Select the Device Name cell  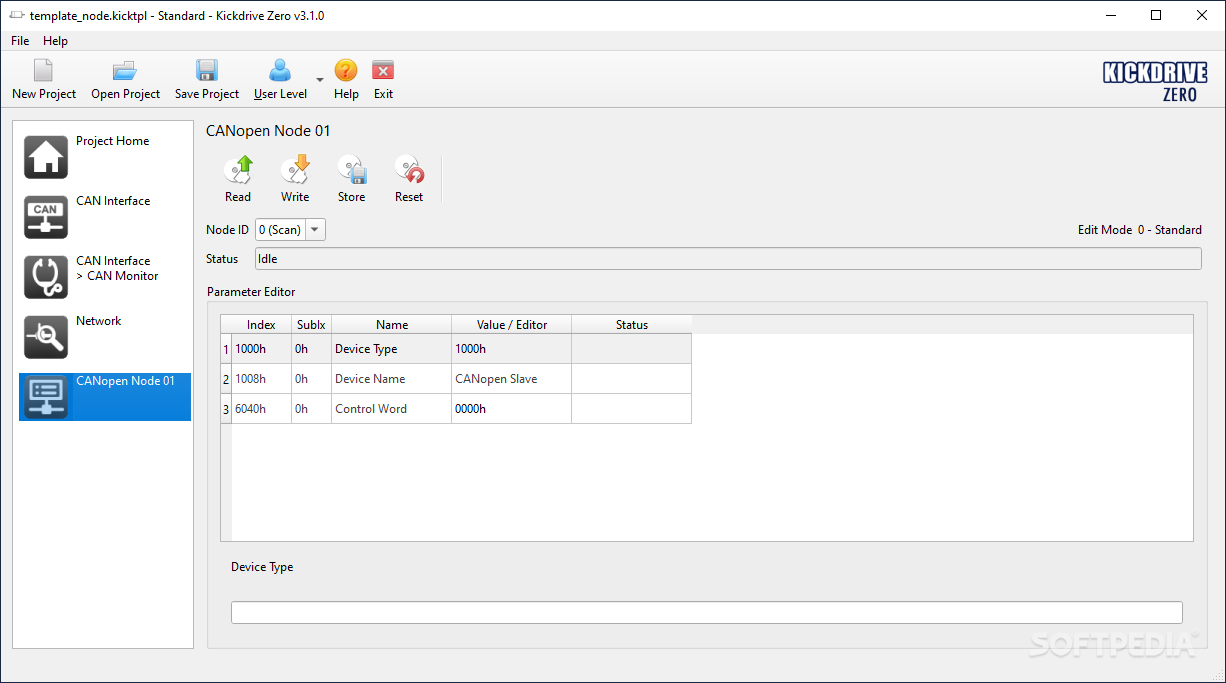(x=392, y=379)
